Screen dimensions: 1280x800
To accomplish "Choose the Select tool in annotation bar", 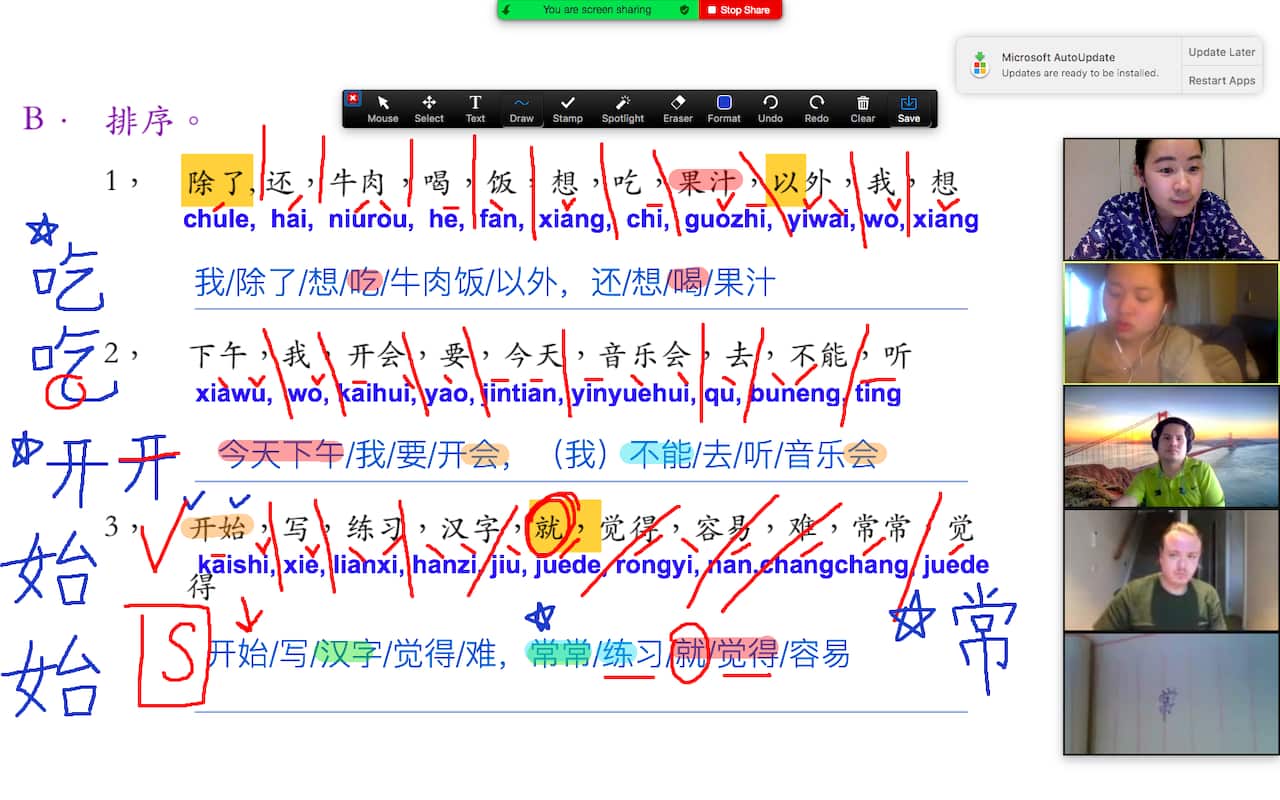I will pyautogui.click(x=429, y=108).
